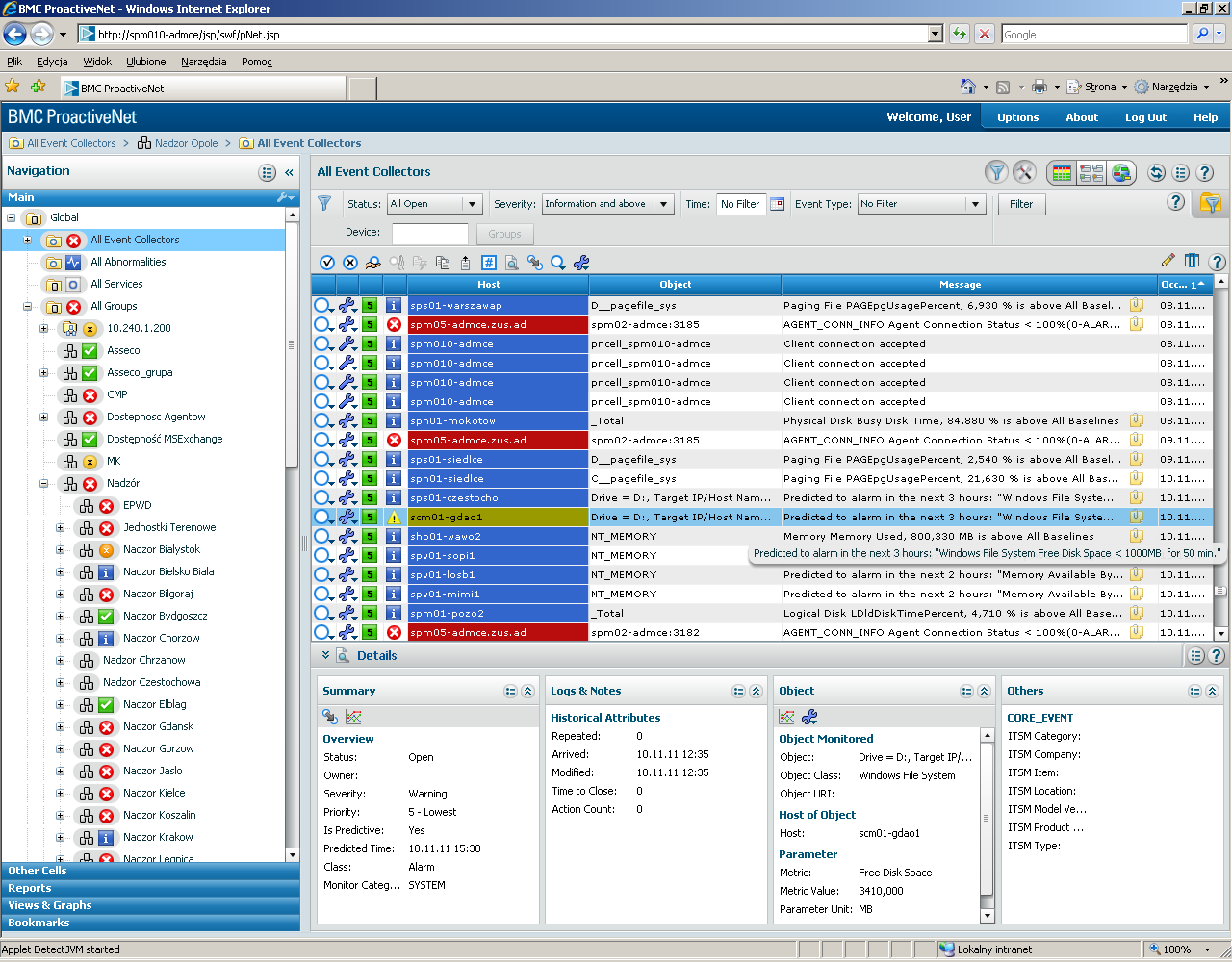Open the Ulubione menu
Viewport: 1232px width, 962px height.
[x=146, y=62]
